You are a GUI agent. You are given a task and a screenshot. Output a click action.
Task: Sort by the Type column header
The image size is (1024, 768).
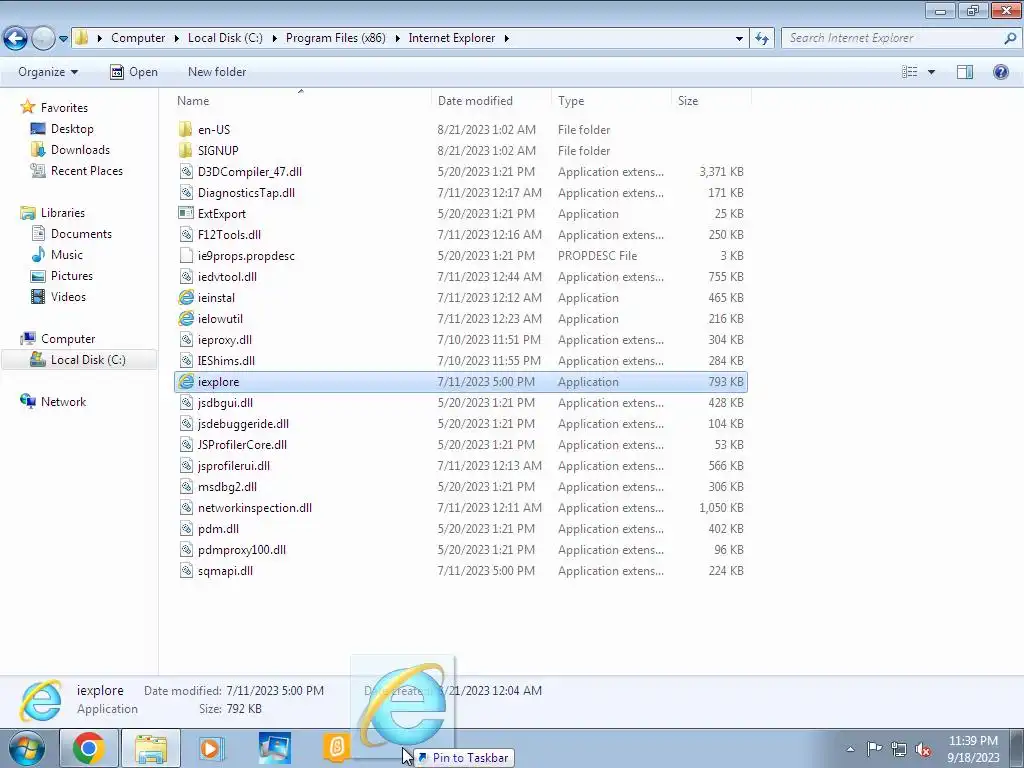click(x=571, y=101)
